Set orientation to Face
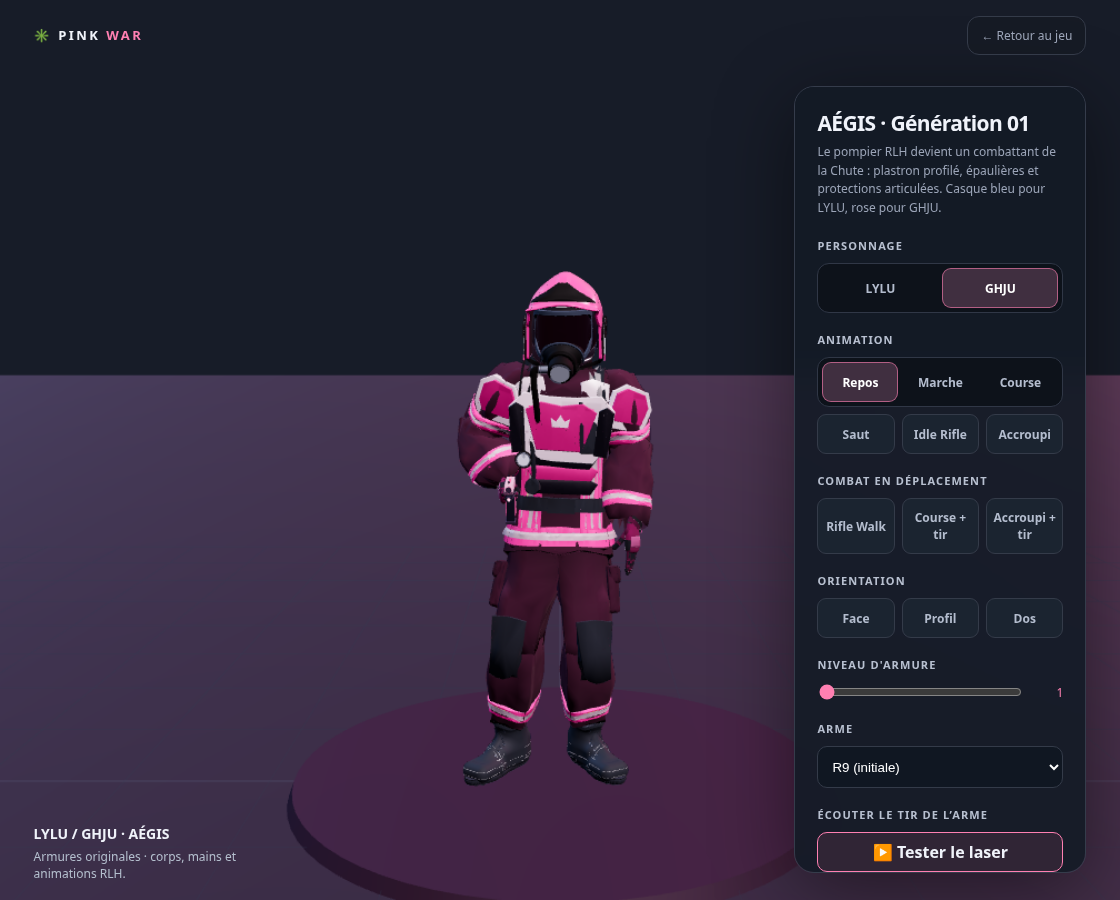 [x=856, y=619]
